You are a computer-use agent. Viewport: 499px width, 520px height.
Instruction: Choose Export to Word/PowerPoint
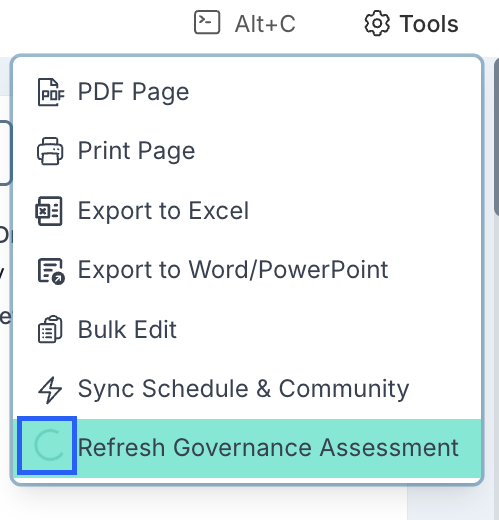pyautogui.click(x=247, y=270)
